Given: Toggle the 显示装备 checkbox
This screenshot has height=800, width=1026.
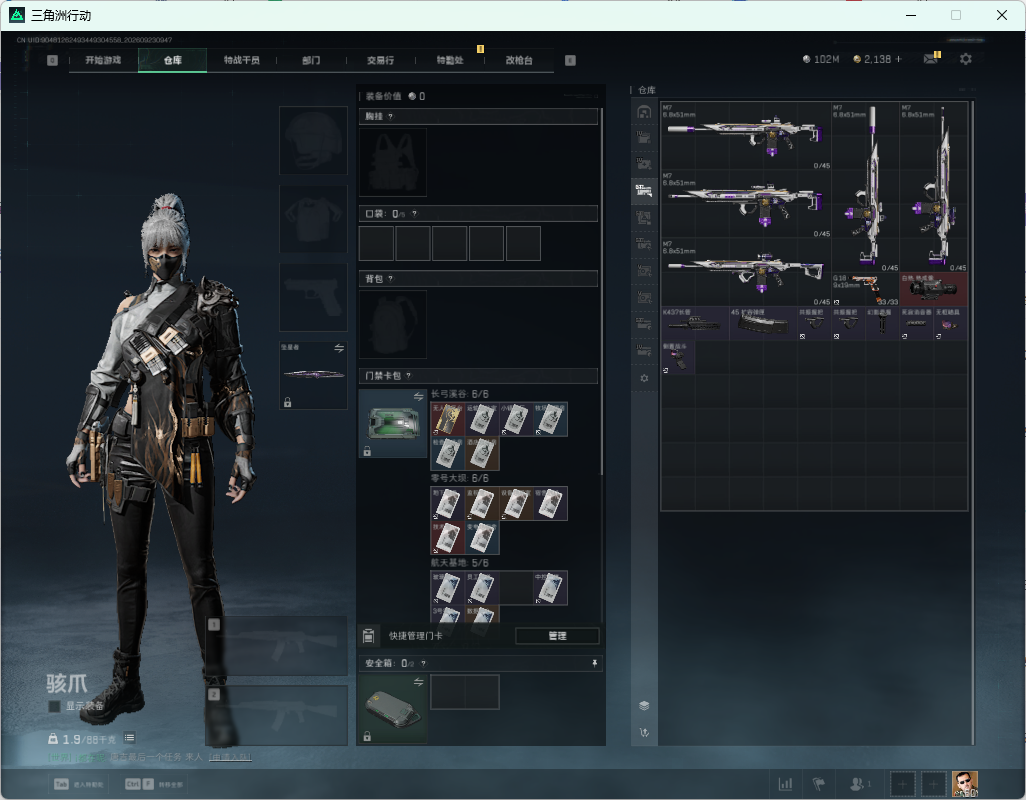Looking at the screenshot, I should tap(54, 706).
